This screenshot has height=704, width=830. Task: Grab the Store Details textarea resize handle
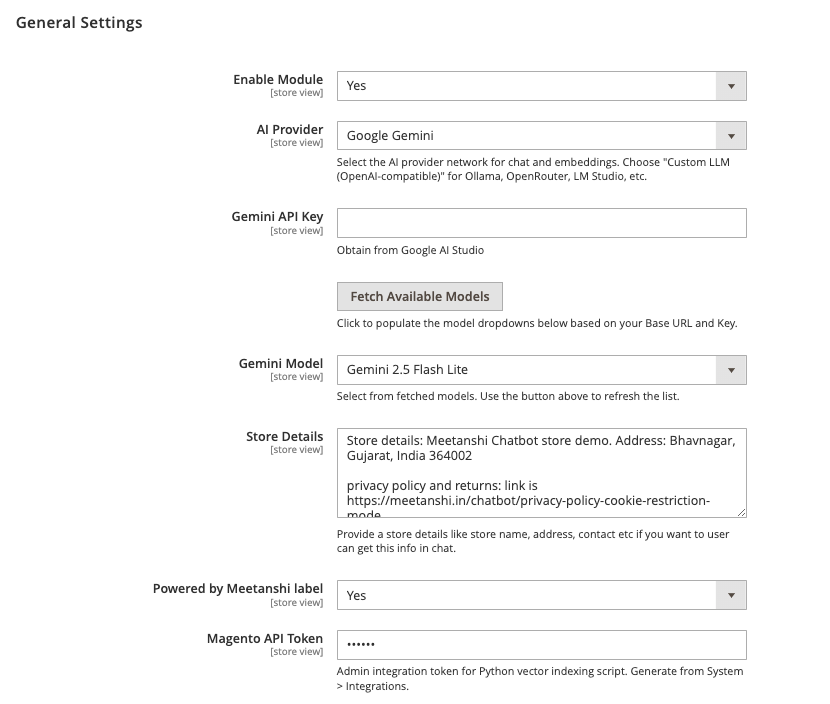742,512
